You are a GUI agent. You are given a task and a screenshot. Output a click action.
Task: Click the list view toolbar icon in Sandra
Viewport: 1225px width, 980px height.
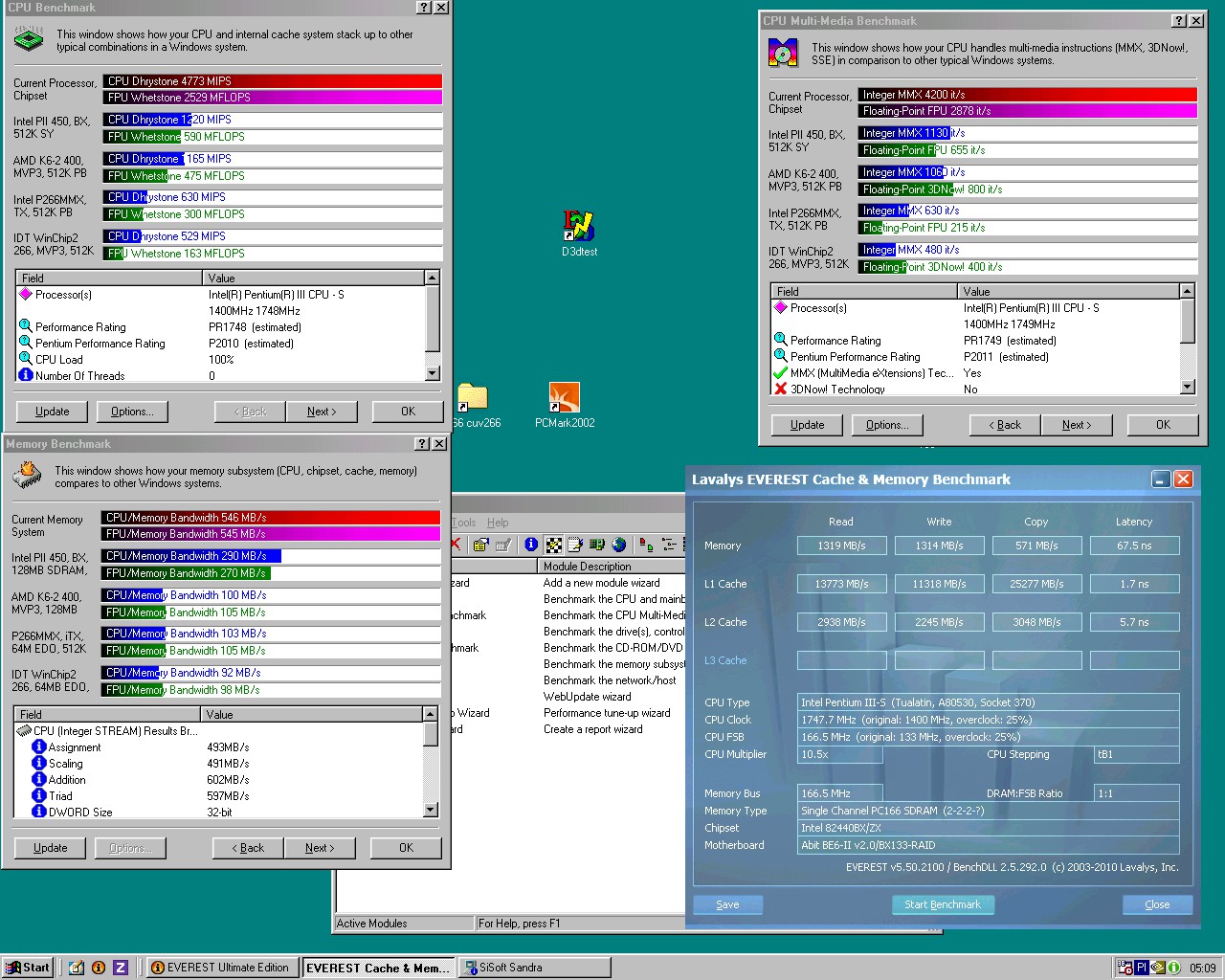click(670, 545)
